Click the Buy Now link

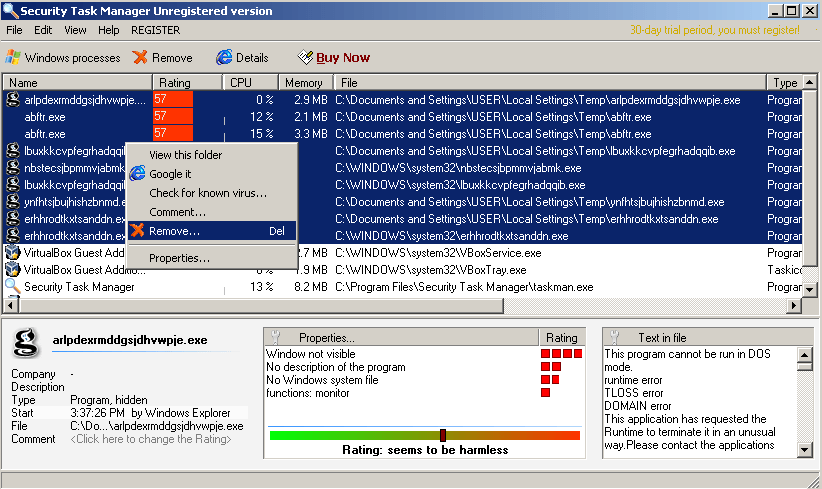pyautogui.click(x=343, y=58)
